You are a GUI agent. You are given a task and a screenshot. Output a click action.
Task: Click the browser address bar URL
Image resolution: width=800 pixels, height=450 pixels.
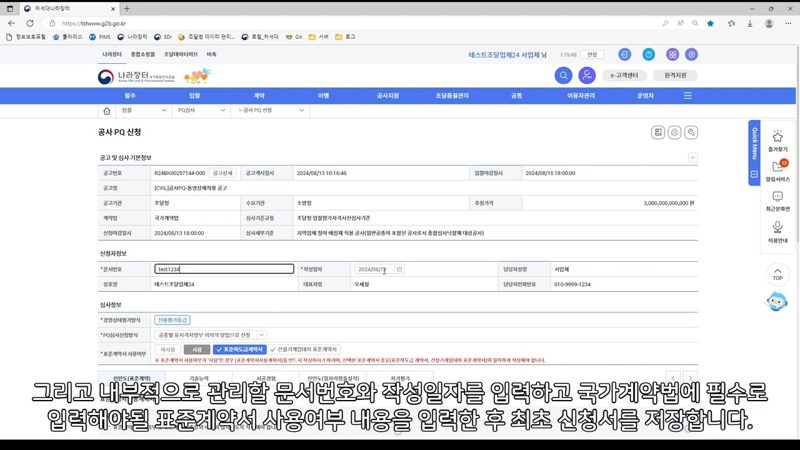pos(94,23)
